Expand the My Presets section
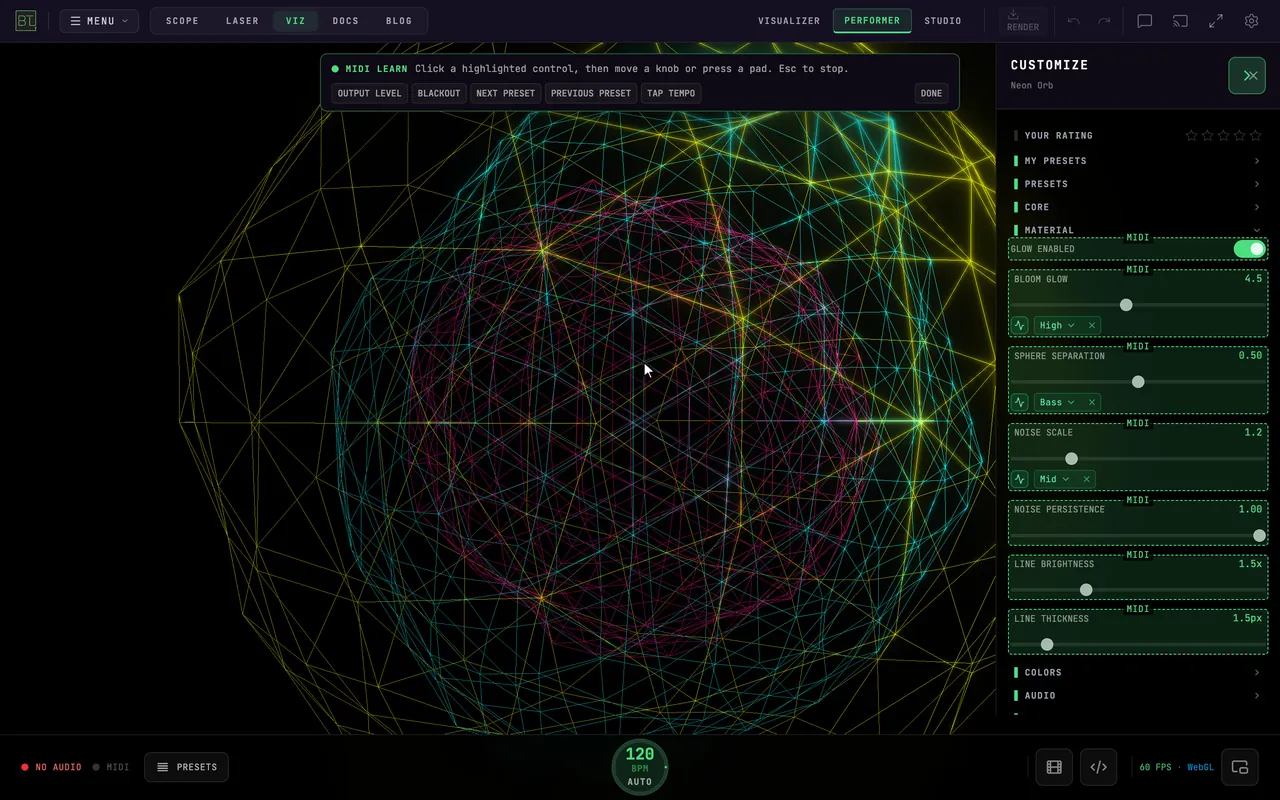The image size is (1280, 800). click(1137, 161)
